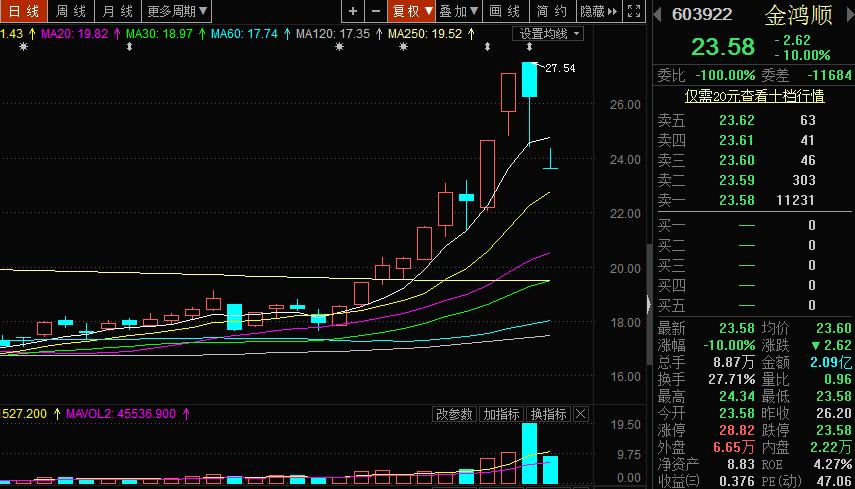
Task: Switch to the 月线 monthly chart tab
Action: click(x=118, y=11)
